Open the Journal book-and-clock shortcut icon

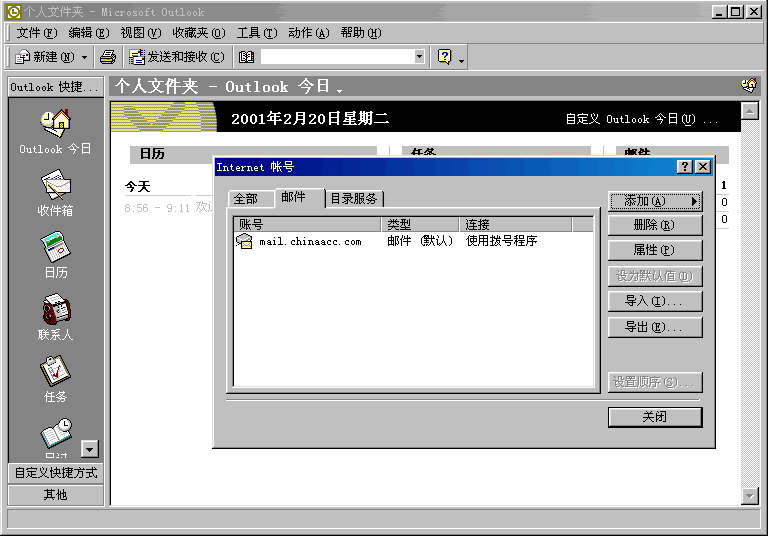[56, 434]
